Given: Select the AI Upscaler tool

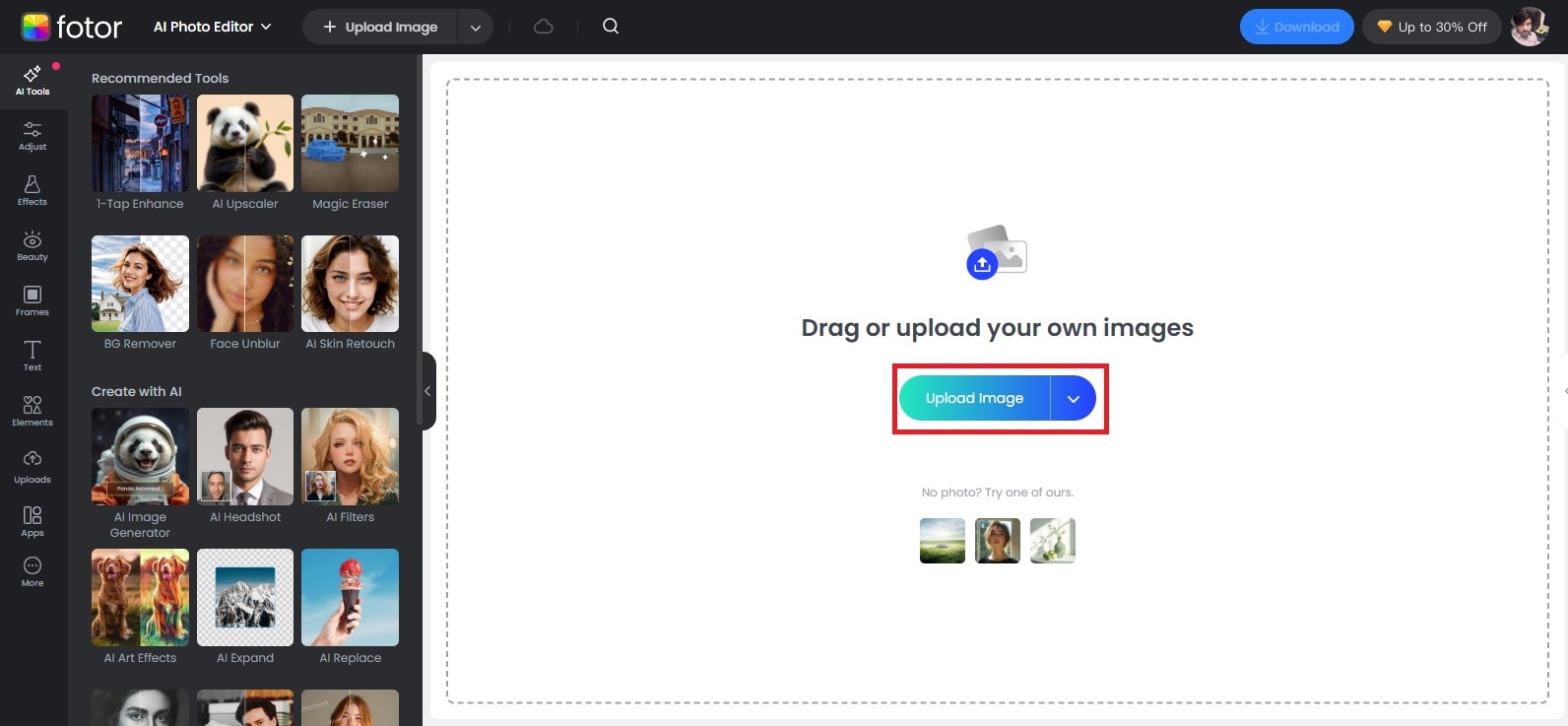Looking at the screenshot, I should point(245,153).
